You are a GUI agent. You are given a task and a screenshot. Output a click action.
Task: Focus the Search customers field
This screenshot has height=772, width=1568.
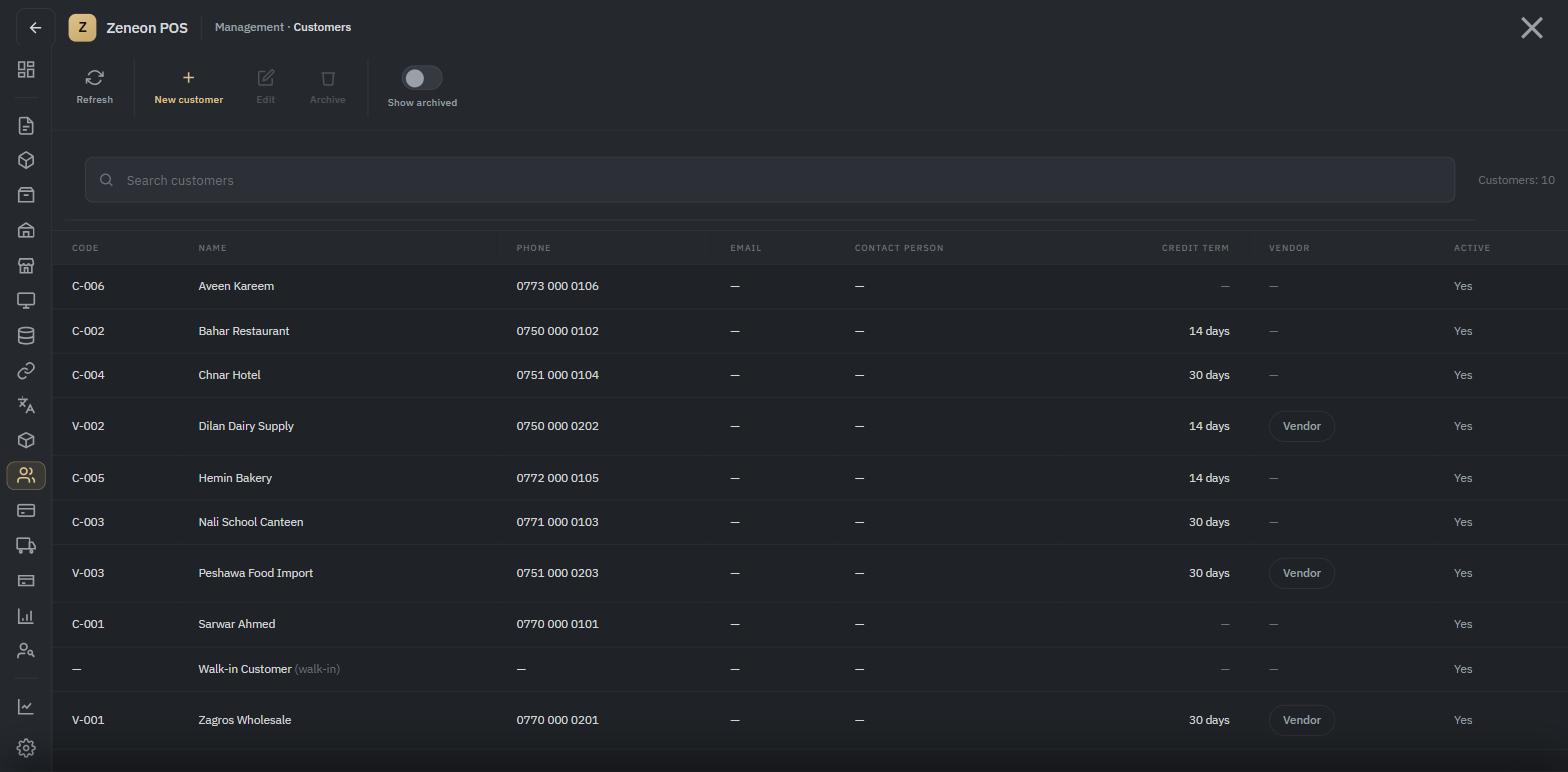click(769, 180)
